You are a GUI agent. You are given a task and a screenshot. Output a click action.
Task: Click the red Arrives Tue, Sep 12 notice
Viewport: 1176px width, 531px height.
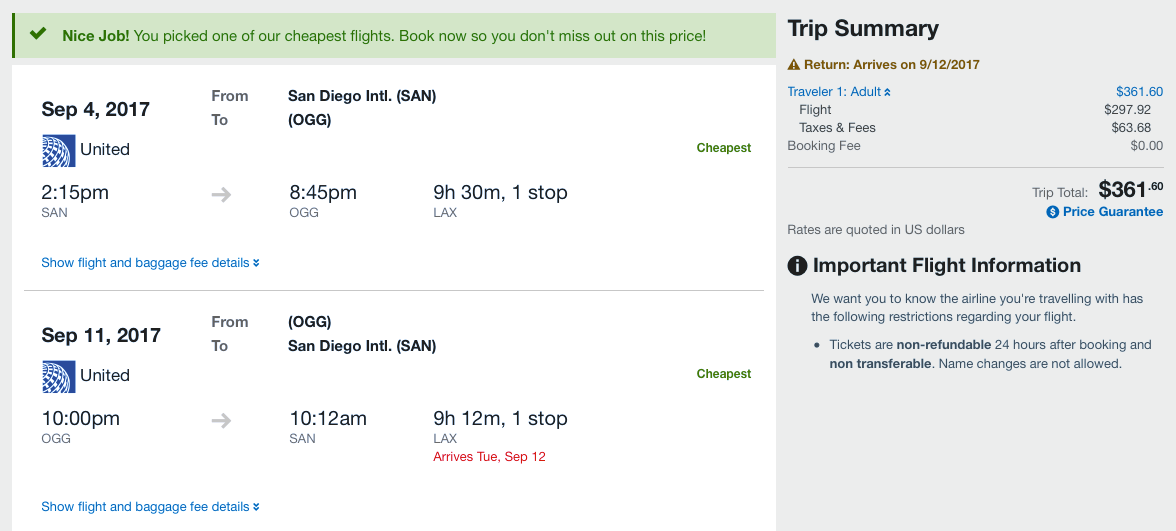(x=489, y=457)
